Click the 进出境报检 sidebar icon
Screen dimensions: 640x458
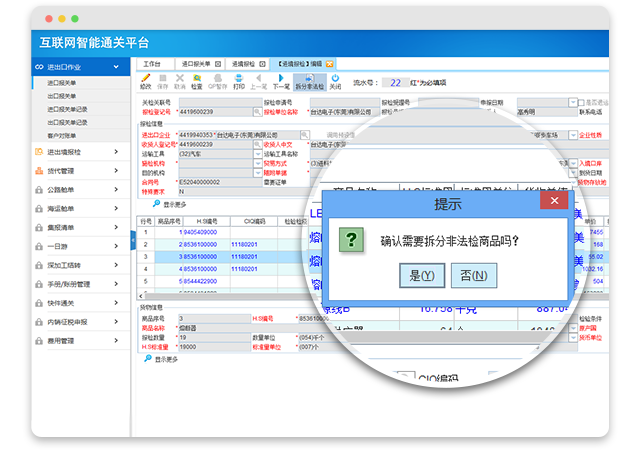pyautogui.click(x=39, y=152)
